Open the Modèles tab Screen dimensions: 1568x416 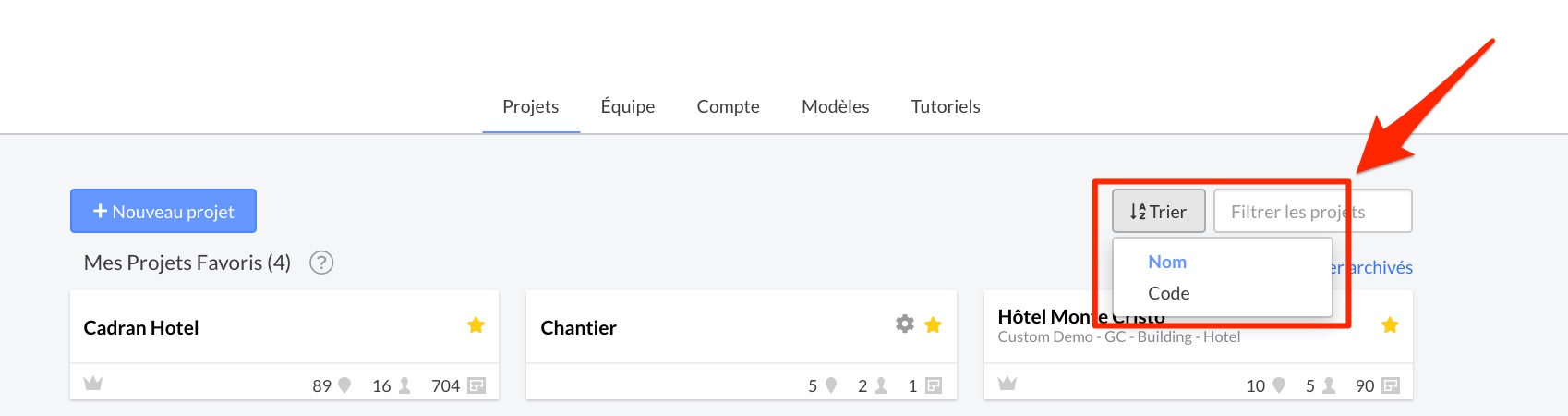pyautogui.click(x=836, y=106)
